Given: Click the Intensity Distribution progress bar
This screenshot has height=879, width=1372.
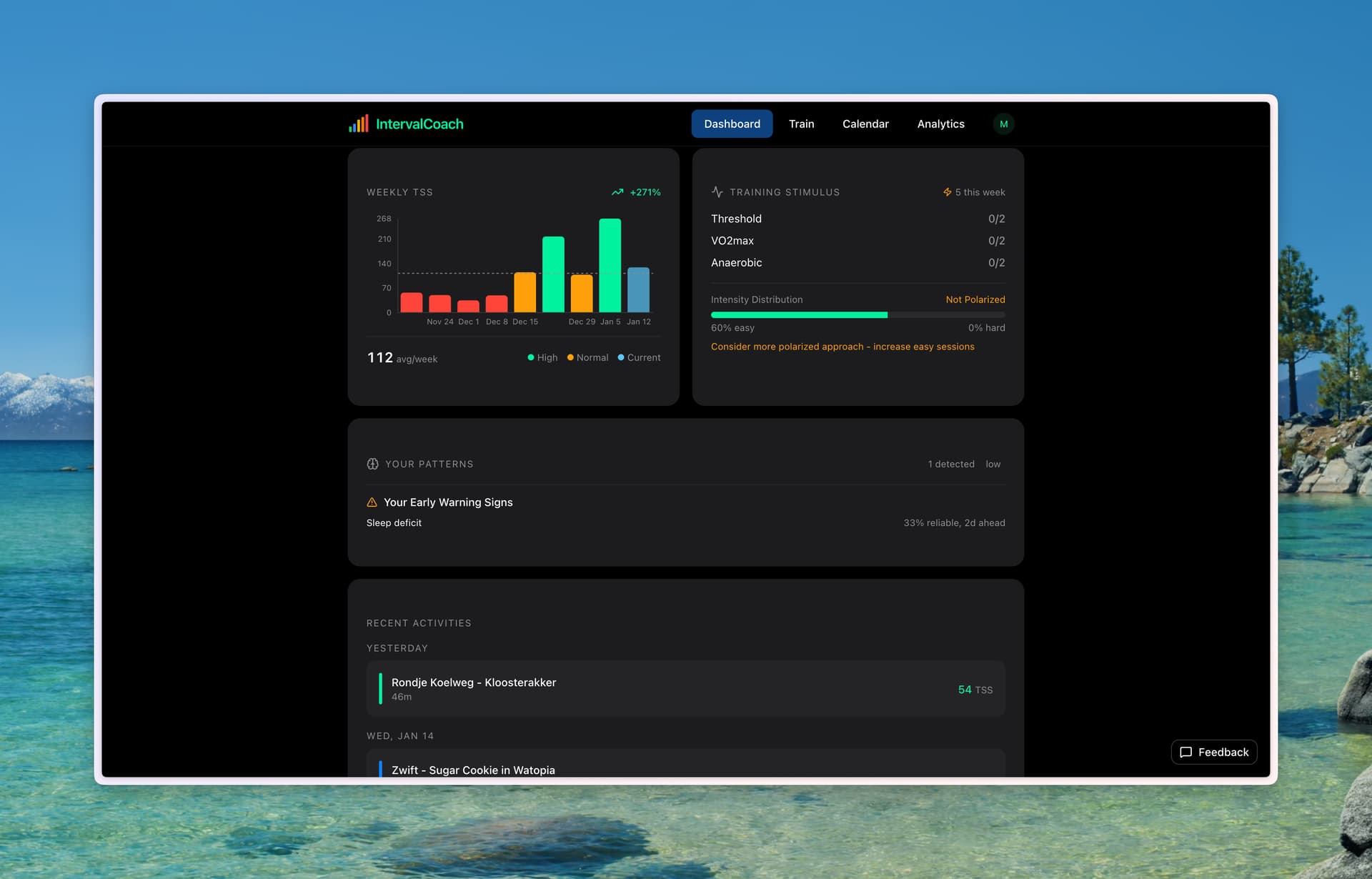Looking at the screenshot, I should click(857, 314).
